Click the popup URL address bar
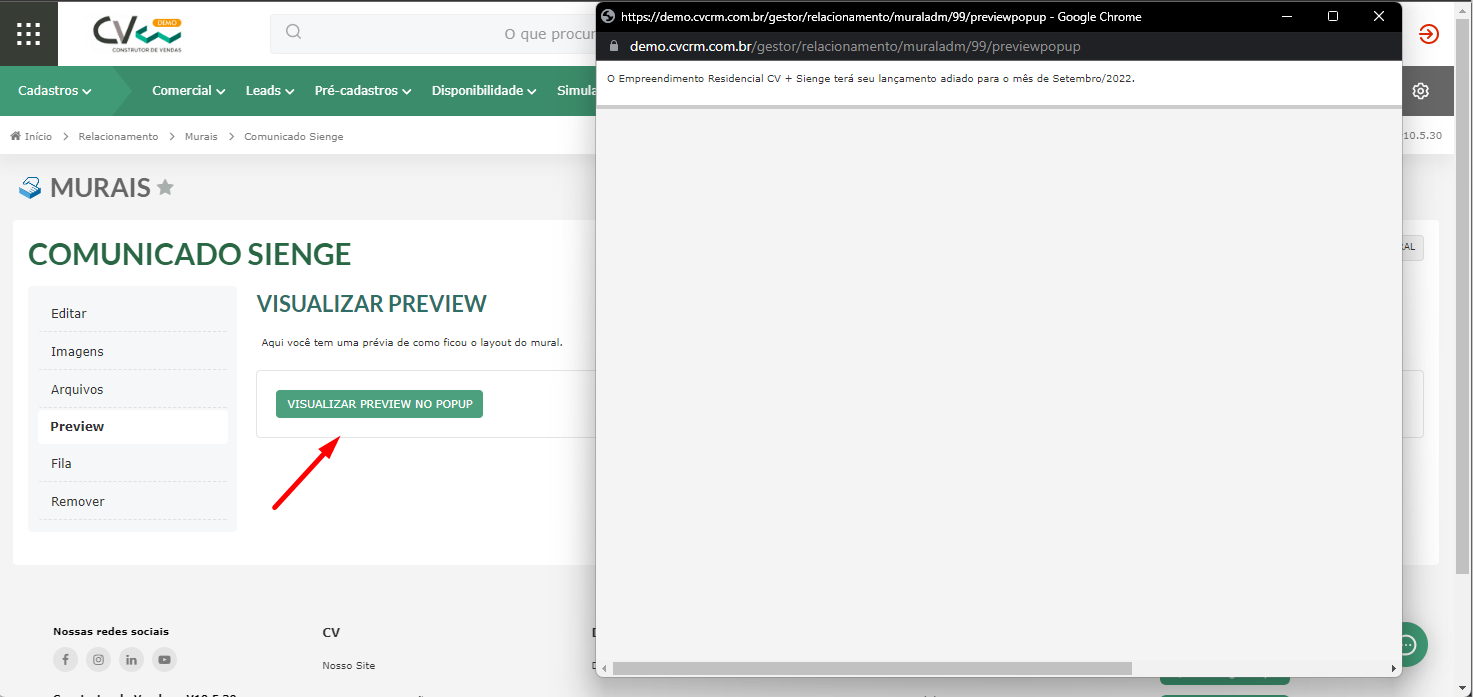The width and height of the screenshot is (1473, 697). 855,46
